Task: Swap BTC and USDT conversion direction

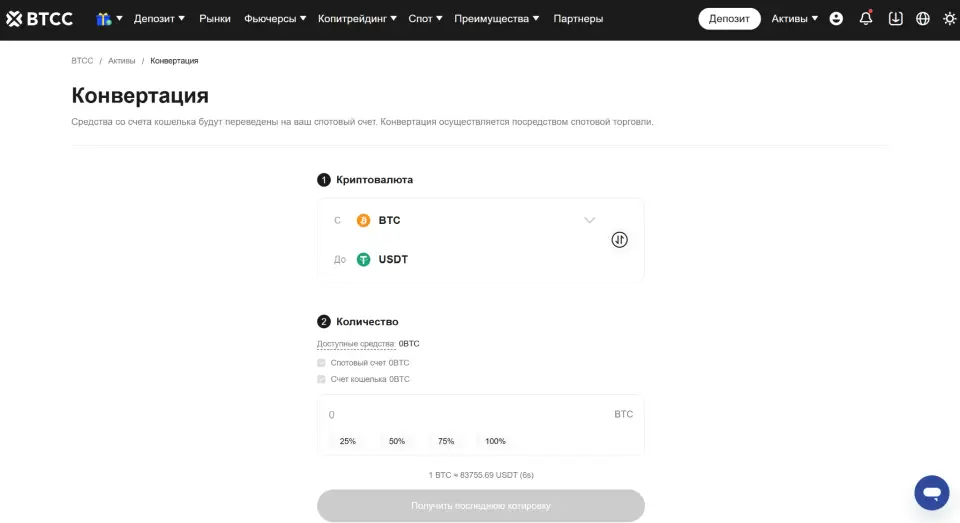Action: (x=620, y=239)
